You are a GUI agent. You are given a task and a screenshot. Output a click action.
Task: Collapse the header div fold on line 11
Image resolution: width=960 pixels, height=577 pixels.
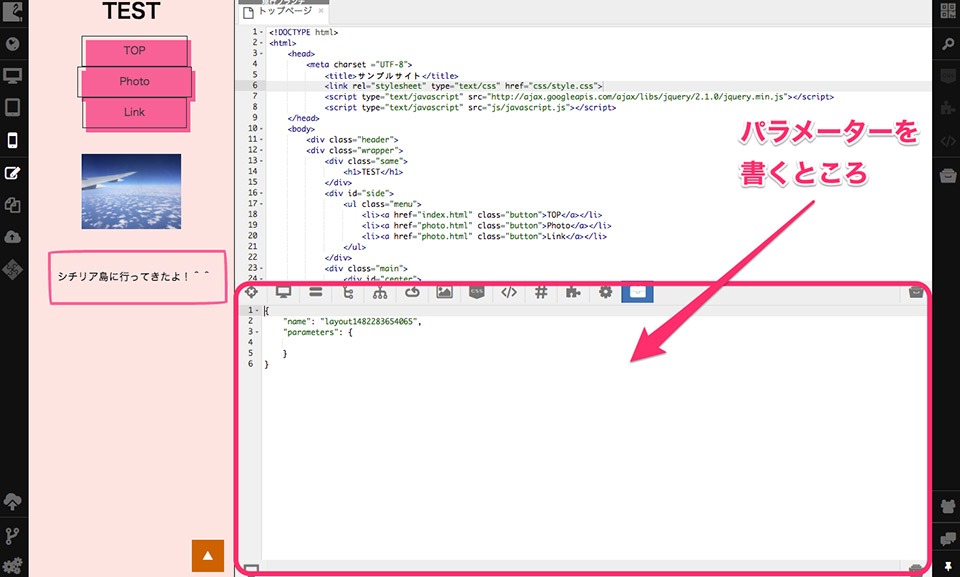pos(261,140)
